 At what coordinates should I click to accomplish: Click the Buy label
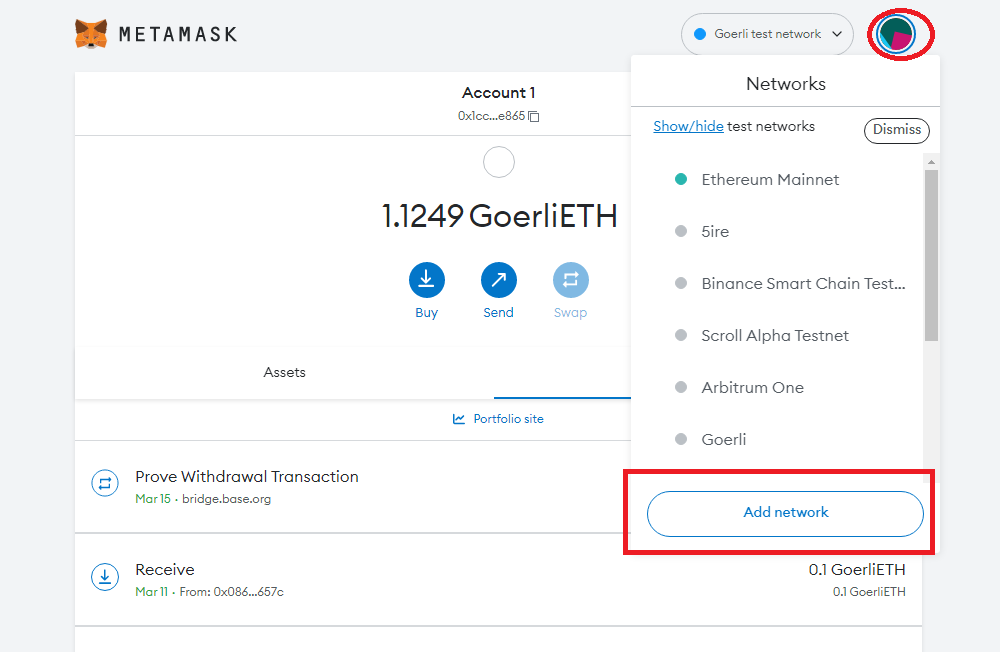point(427,313)
